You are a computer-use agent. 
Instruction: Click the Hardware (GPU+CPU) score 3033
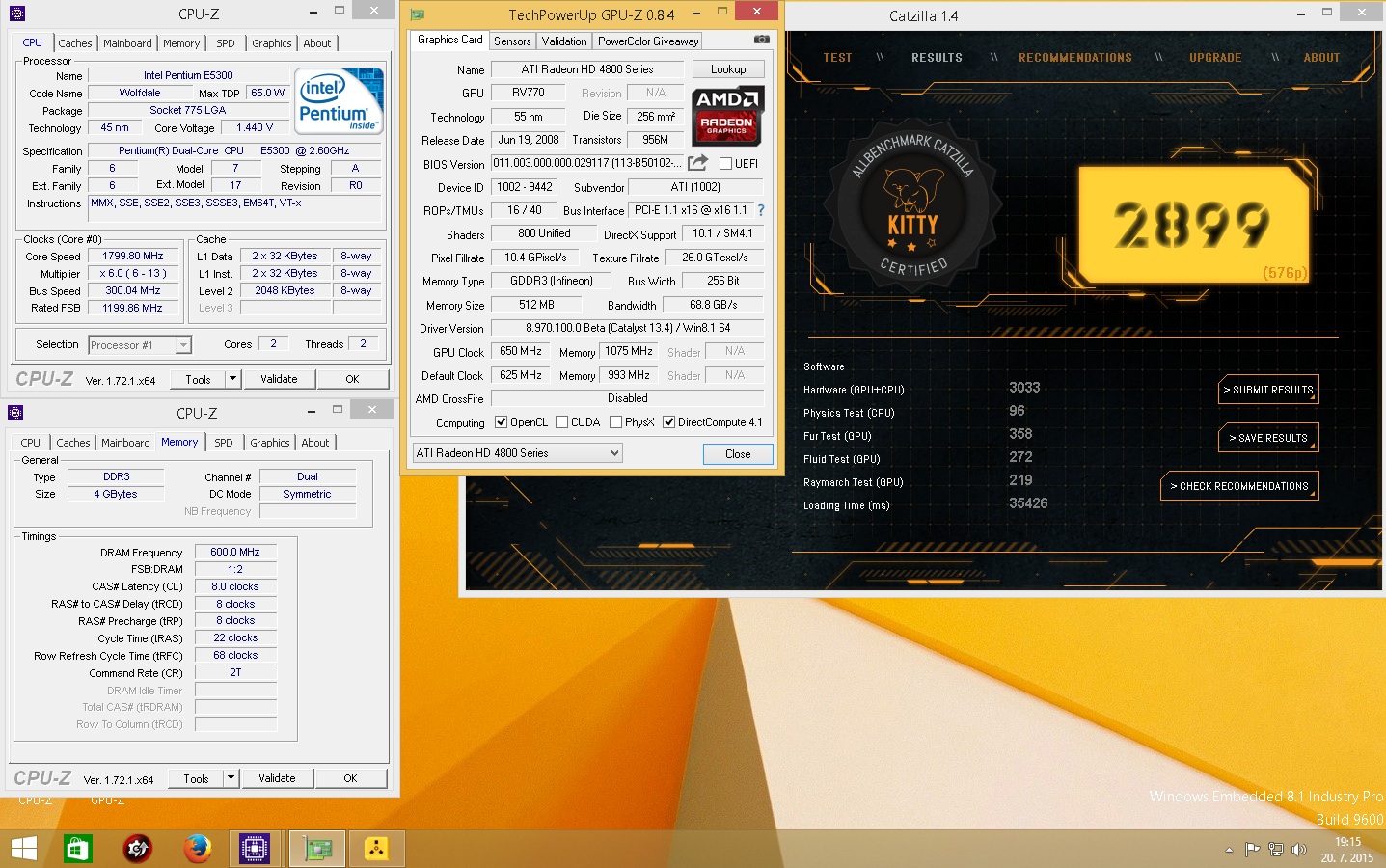(1024, 388)
